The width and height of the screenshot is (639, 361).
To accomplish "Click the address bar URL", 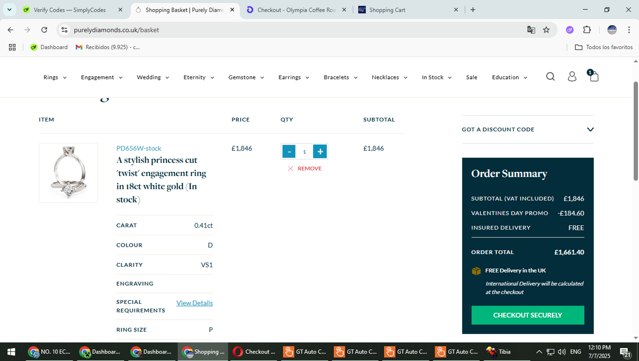I will coord(117,30).
